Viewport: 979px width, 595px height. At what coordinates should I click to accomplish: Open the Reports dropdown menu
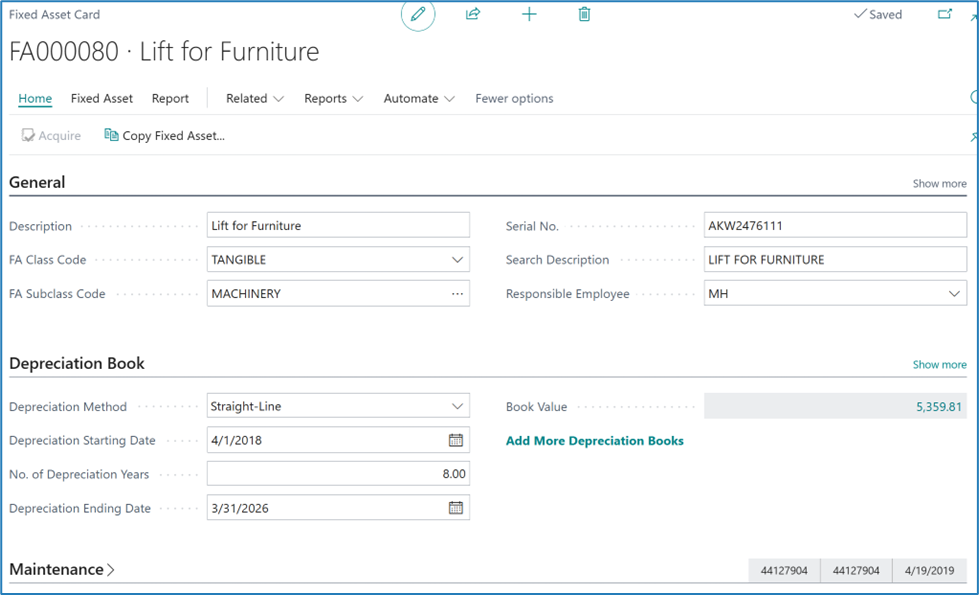[x=333, y=99]
